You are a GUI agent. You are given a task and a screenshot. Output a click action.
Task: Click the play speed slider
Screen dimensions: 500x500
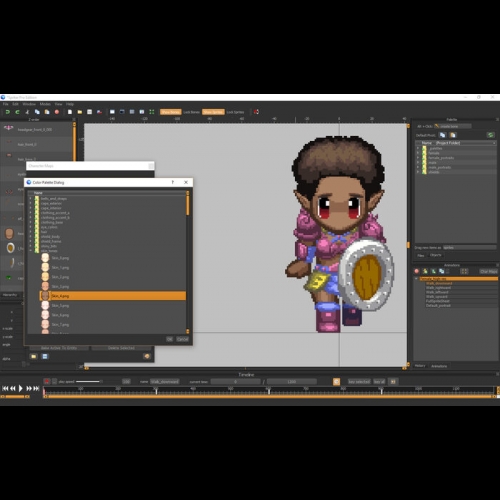pyautogui.click(x=89, y=382)
